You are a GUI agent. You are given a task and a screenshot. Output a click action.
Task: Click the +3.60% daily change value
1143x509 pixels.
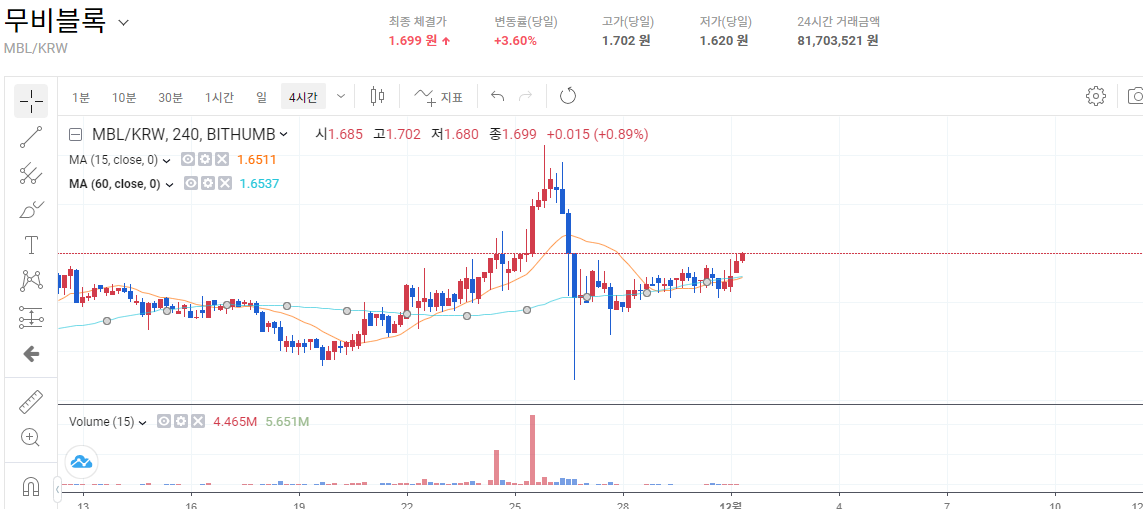click(515, 41)
